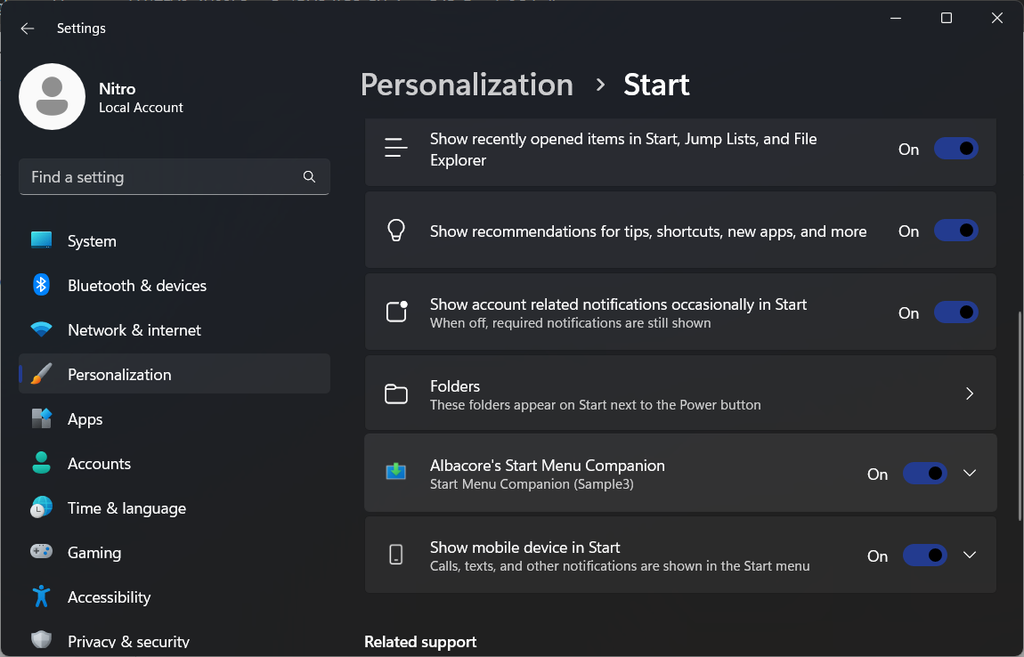Select the Bluetooth & devices icon
The height and width of the screenshot is (657, 1024).
point(41,285)
